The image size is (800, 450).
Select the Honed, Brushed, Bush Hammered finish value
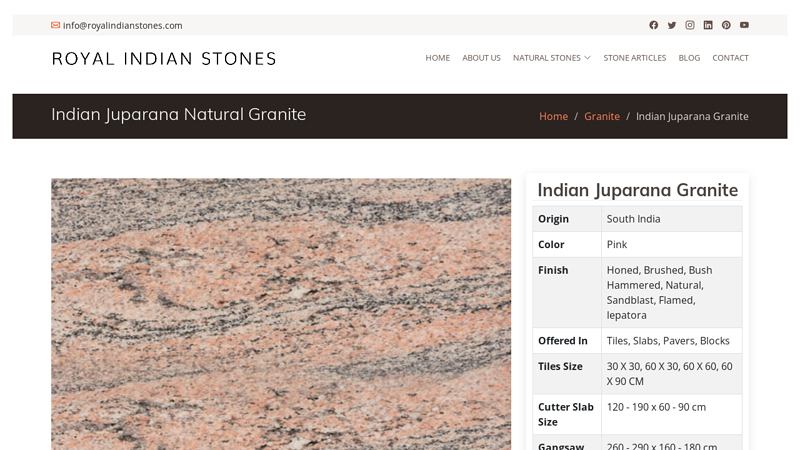pos(672,292)
